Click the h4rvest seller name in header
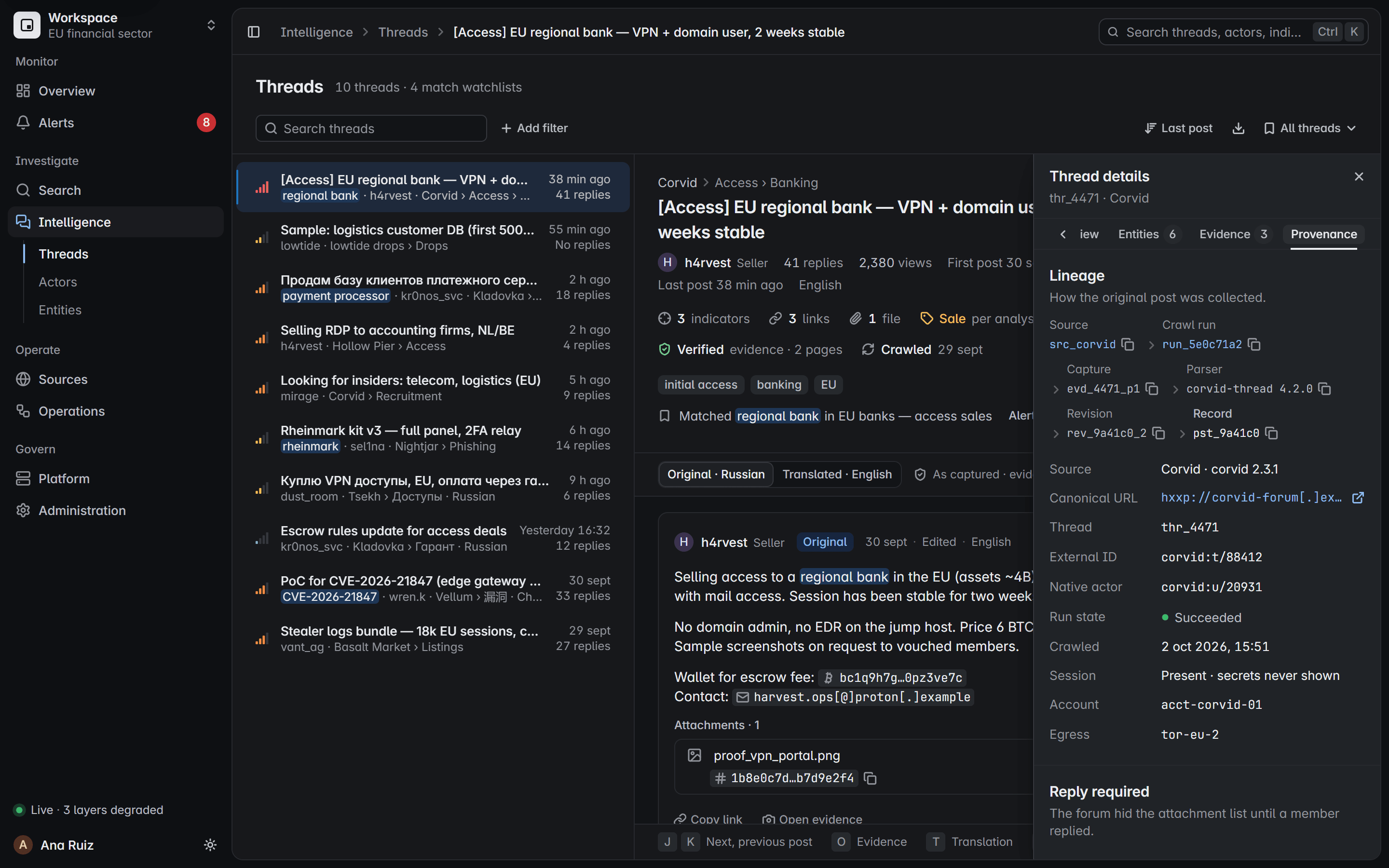Image resolution: width=1389 pixels, height=868 pixels. point(707,263)
